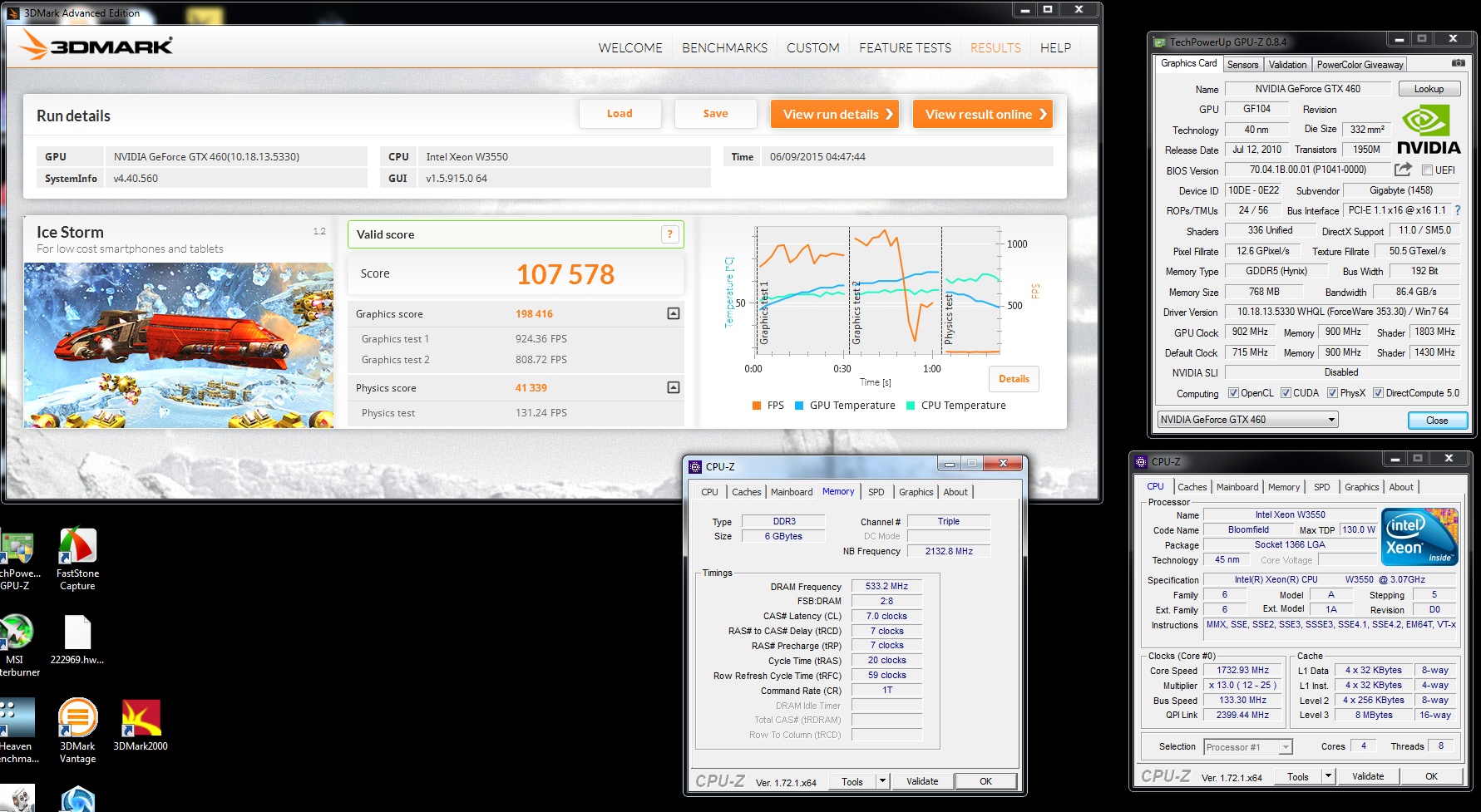This screenshot has width=1481, height=812.
Task: Click the 3DMark logo in the header
Action: (97, 46)
